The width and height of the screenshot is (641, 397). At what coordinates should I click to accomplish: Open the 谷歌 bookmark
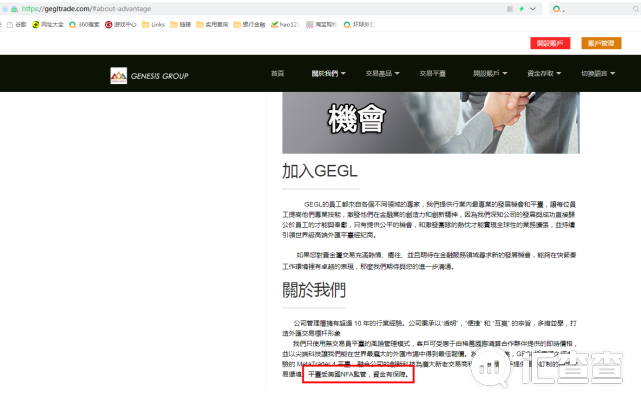click(17, 25)
